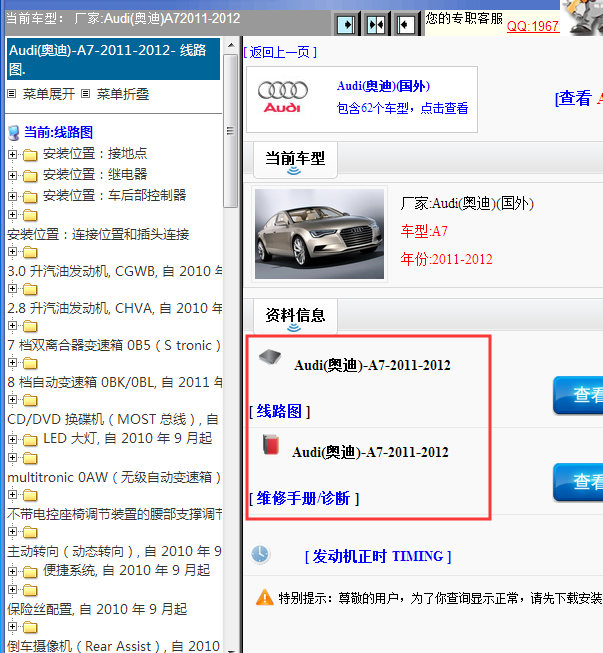Click the clock icon beside 发动机正时 TIMING
603x653 pixels.
point(260,554)
